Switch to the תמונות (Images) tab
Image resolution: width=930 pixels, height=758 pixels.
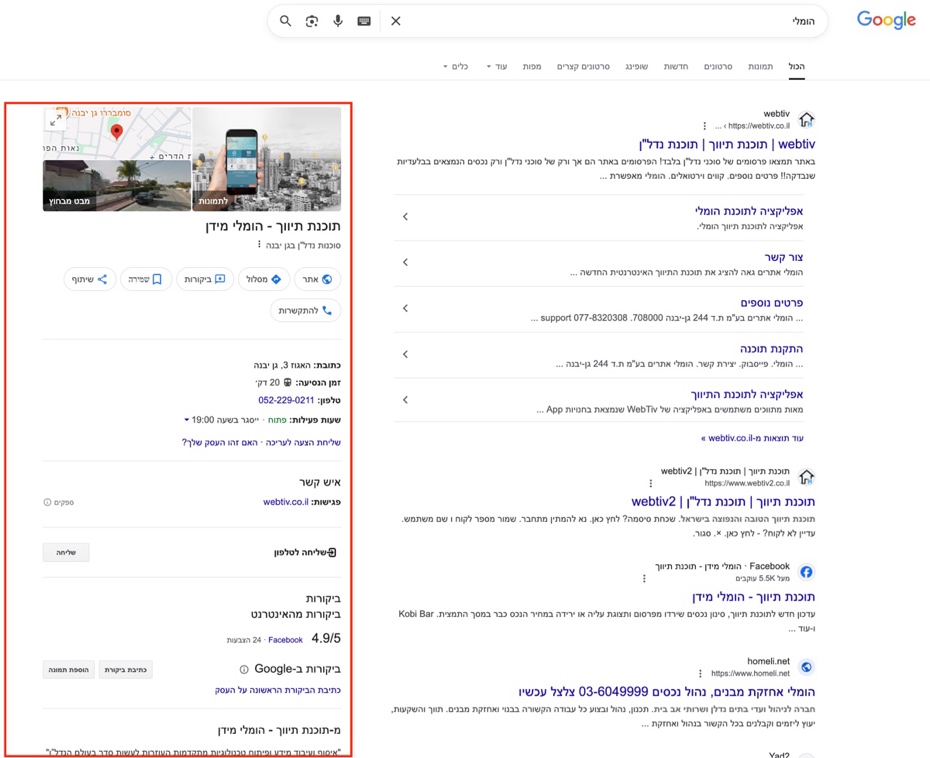tap(760, 67)
